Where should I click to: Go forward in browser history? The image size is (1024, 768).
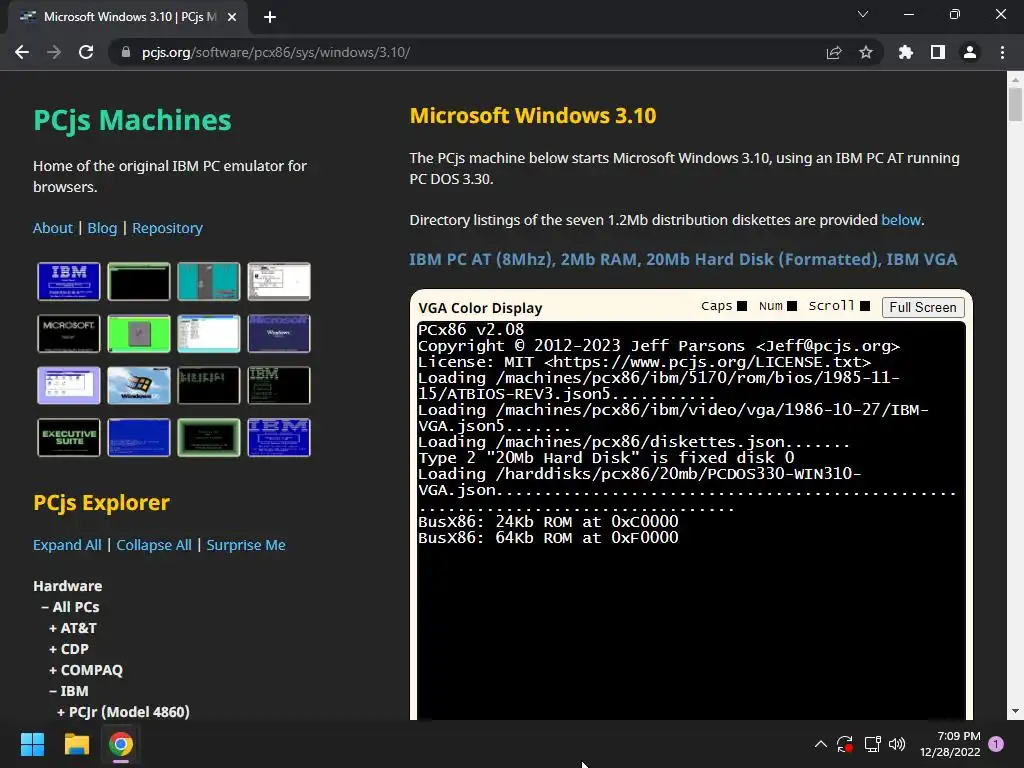[54, 52]
